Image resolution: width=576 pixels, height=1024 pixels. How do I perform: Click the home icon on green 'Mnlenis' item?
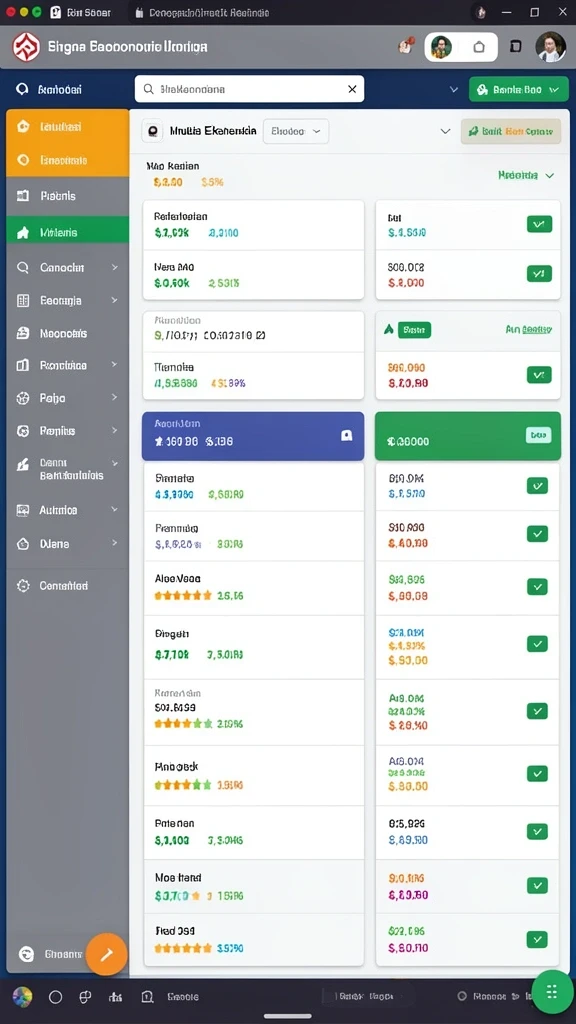coord(23,232)
